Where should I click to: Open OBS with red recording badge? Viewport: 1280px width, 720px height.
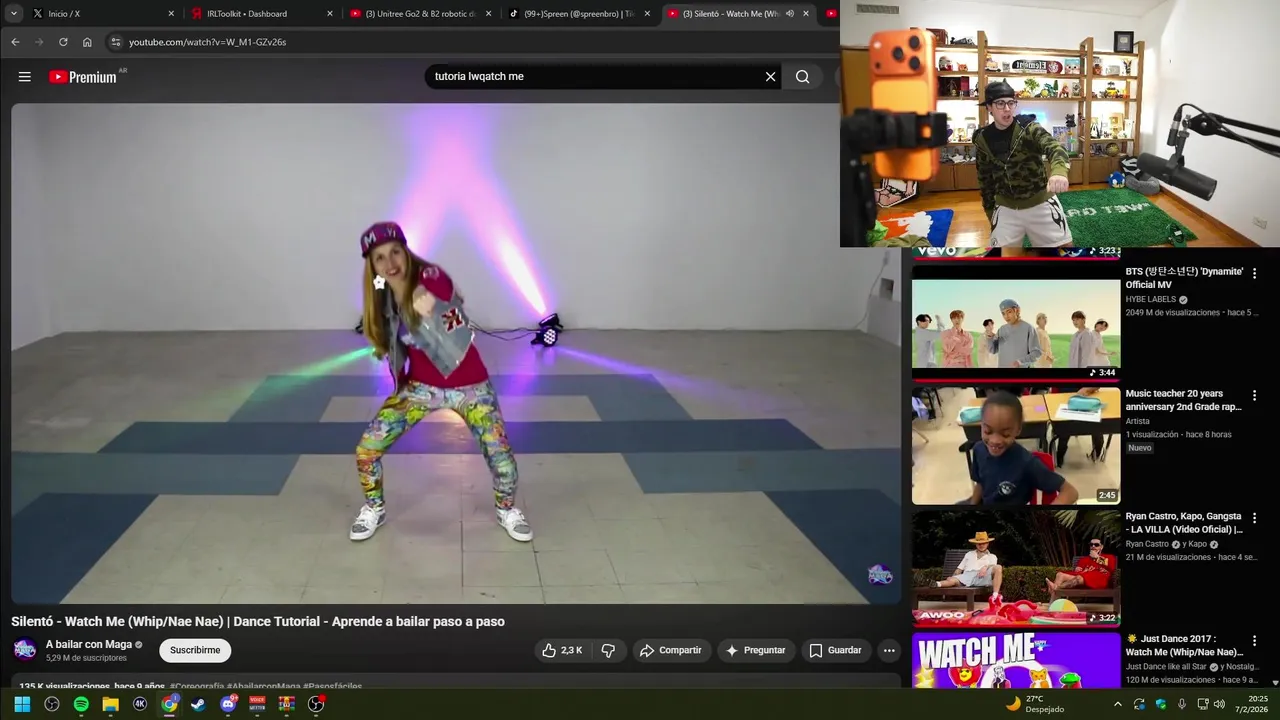[316, 704]
